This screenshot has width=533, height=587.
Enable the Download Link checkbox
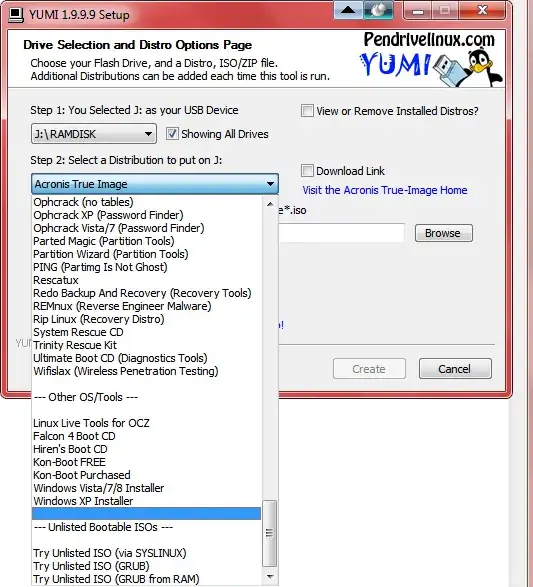(x=307, y=171)
